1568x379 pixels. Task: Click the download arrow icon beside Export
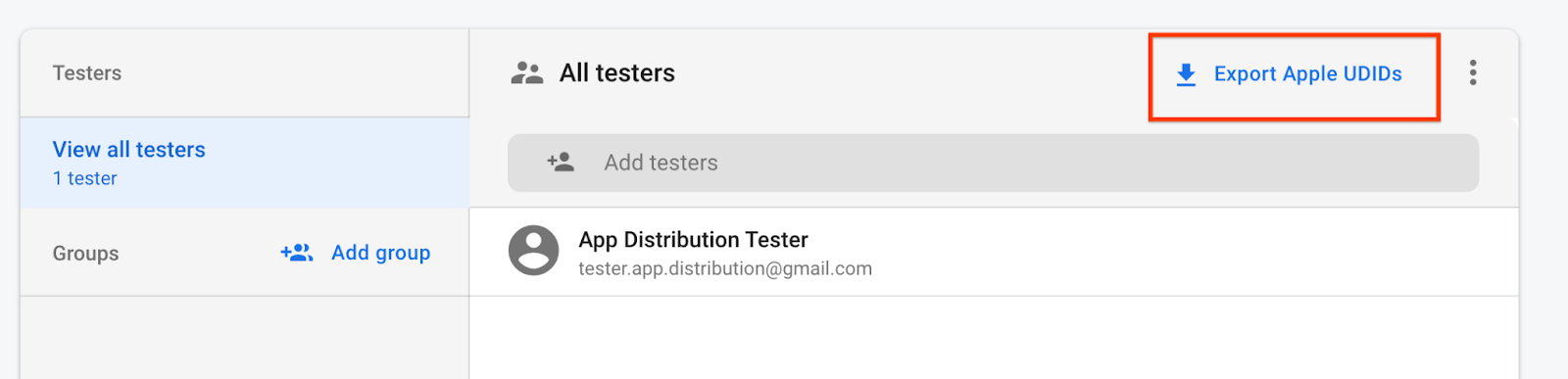point(1186,74)
